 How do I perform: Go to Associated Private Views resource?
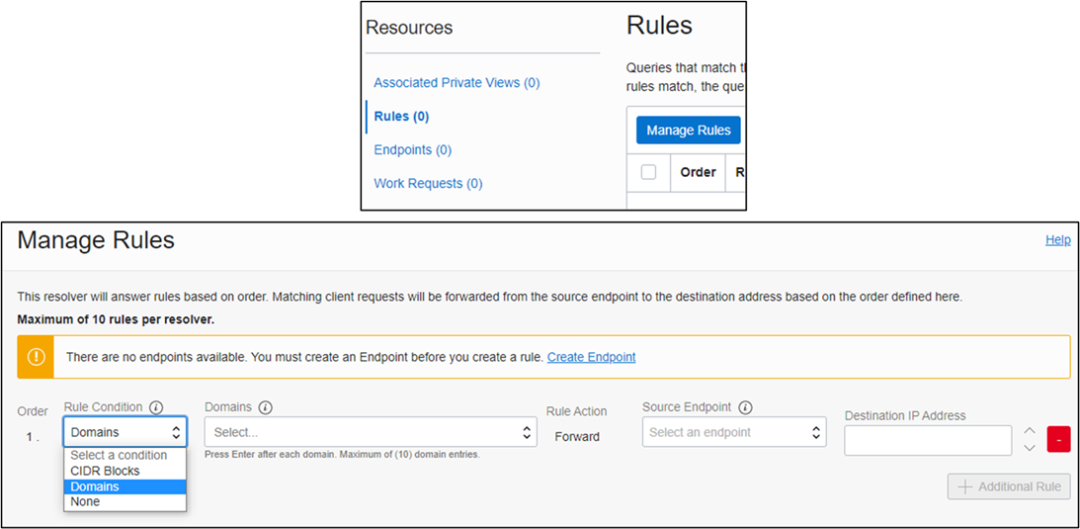coord(456,83)
